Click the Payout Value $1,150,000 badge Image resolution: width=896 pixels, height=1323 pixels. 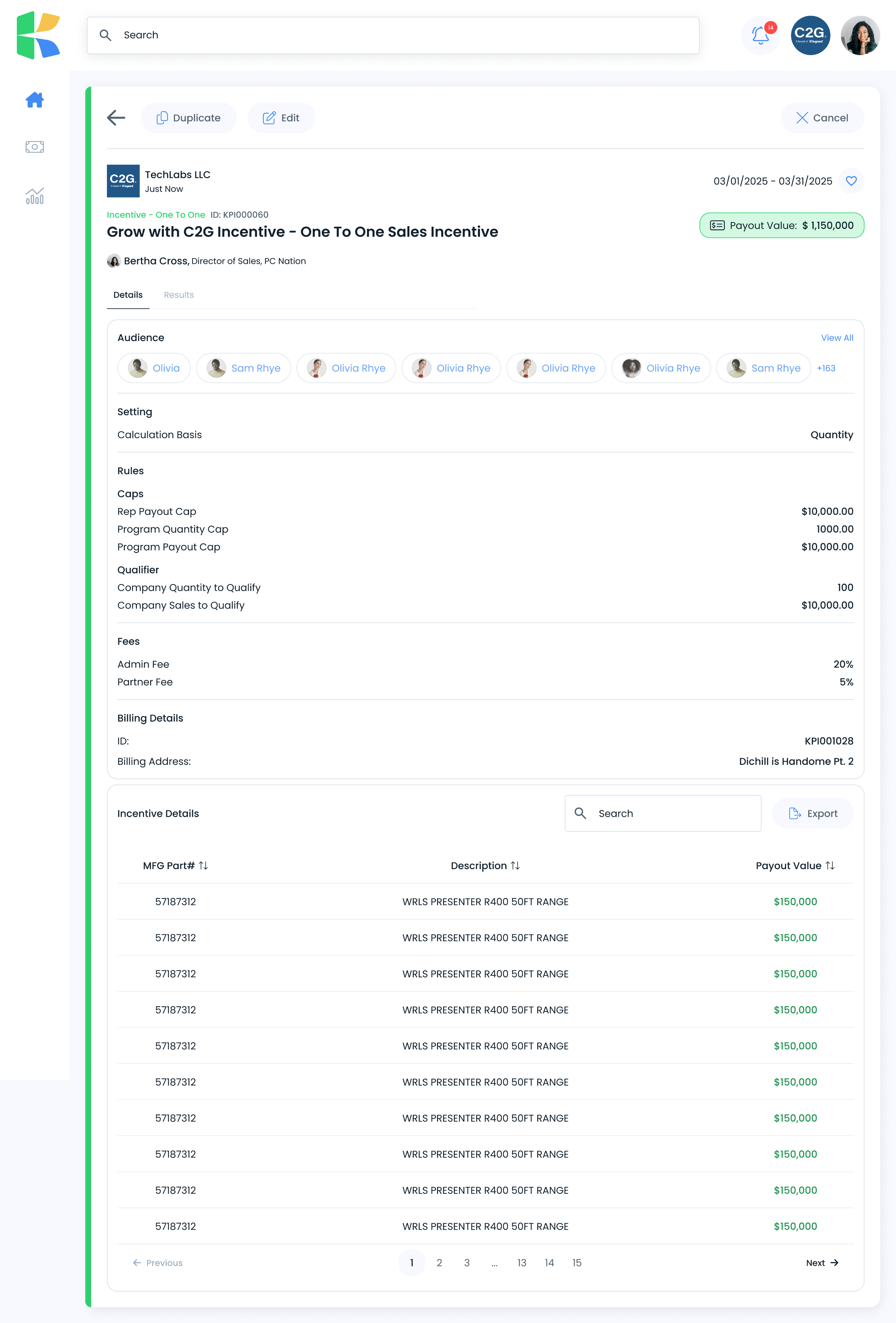click(x=782, y=225)
